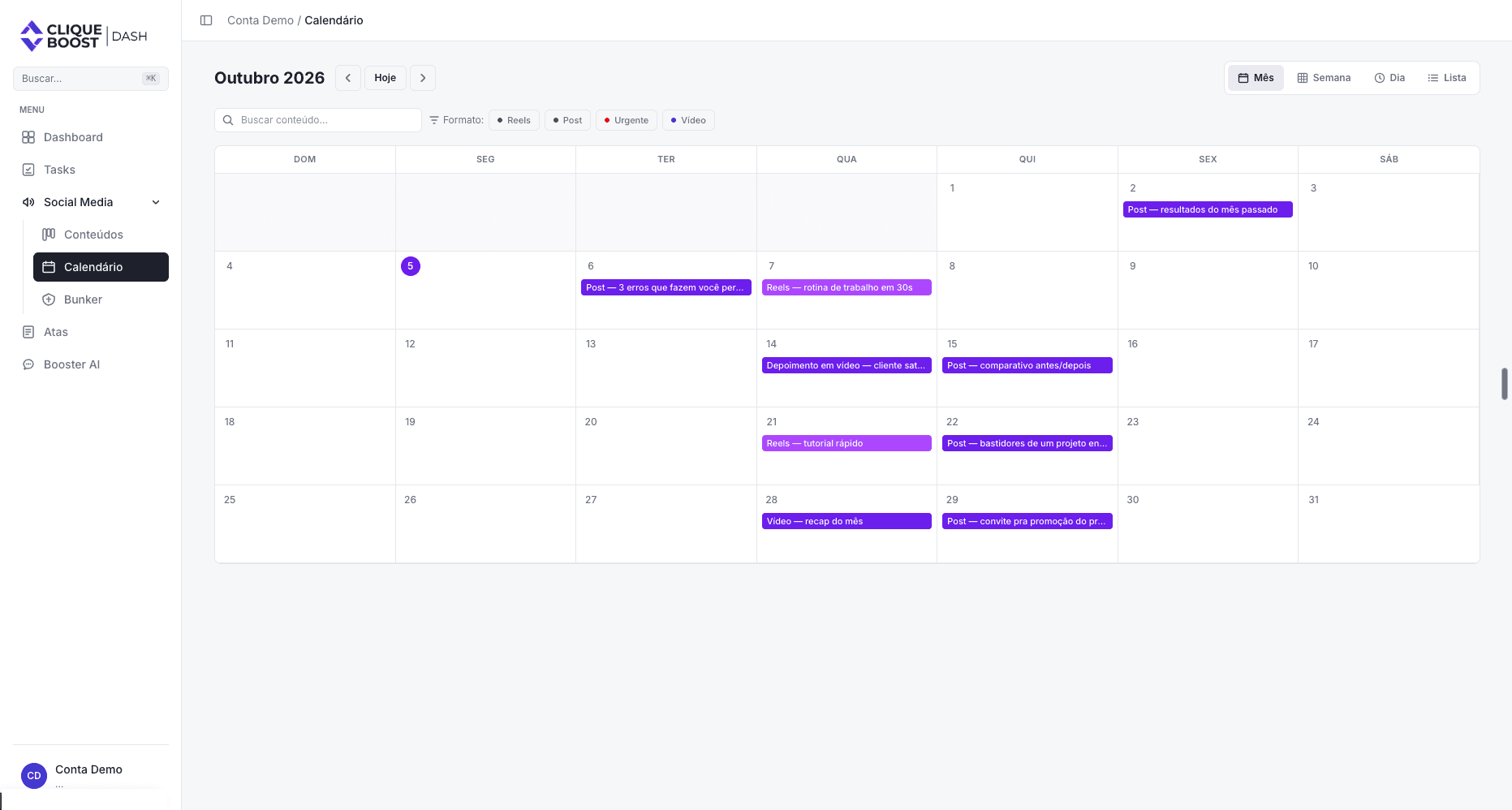Toggle the Urgente format filter
The width and height of the screenshot is (1512, 810).
pos(627,120)
